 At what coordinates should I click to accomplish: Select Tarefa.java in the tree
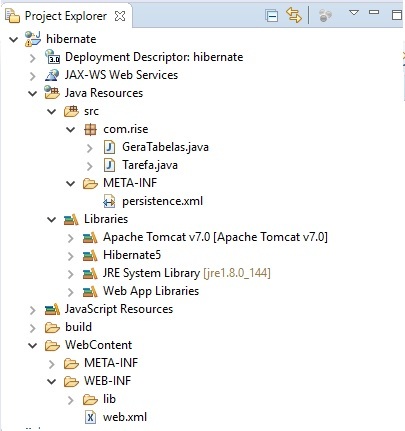[x=150, y=165]
